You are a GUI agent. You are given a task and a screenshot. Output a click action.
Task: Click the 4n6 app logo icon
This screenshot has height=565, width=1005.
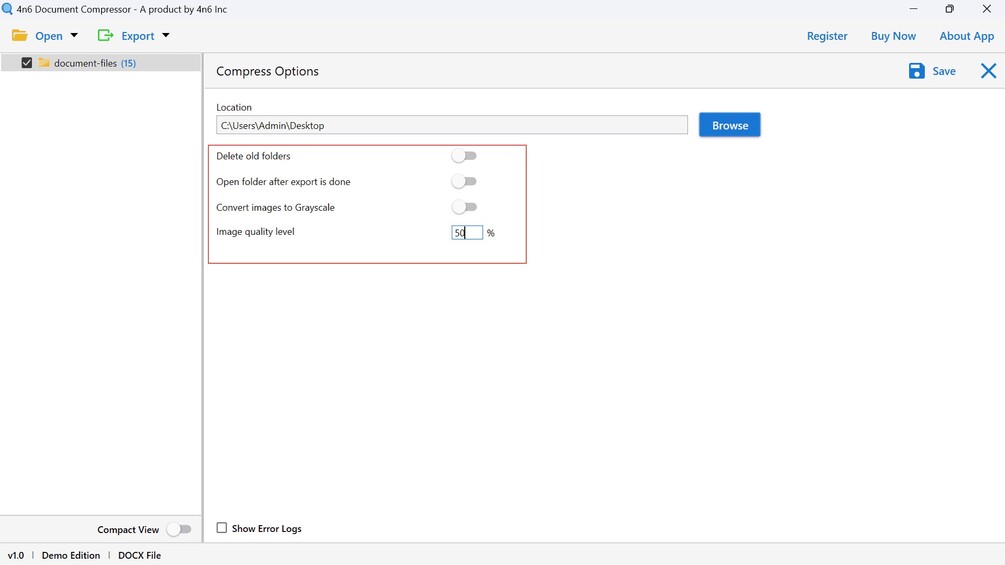click(8, 9)
